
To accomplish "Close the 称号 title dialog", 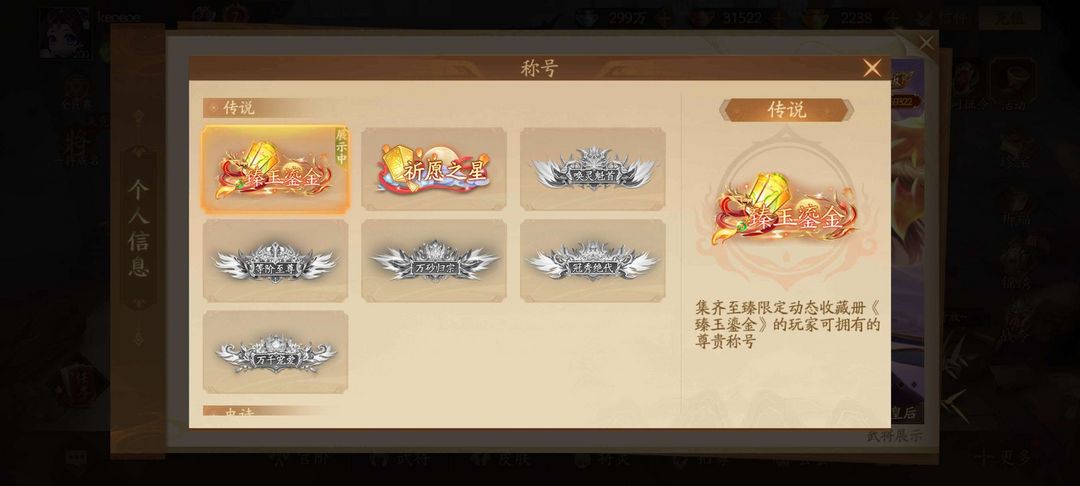I will click(872, 68).
